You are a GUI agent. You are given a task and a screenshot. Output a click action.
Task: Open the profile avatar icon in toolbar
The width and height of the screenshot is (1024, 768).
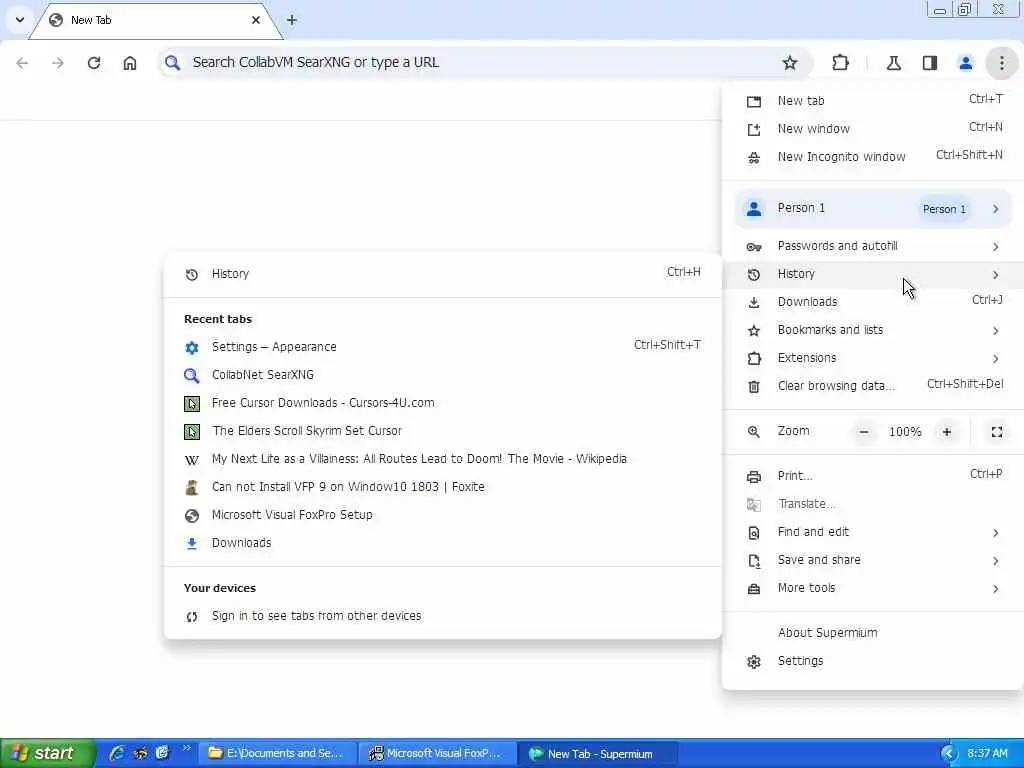point(965,63)
